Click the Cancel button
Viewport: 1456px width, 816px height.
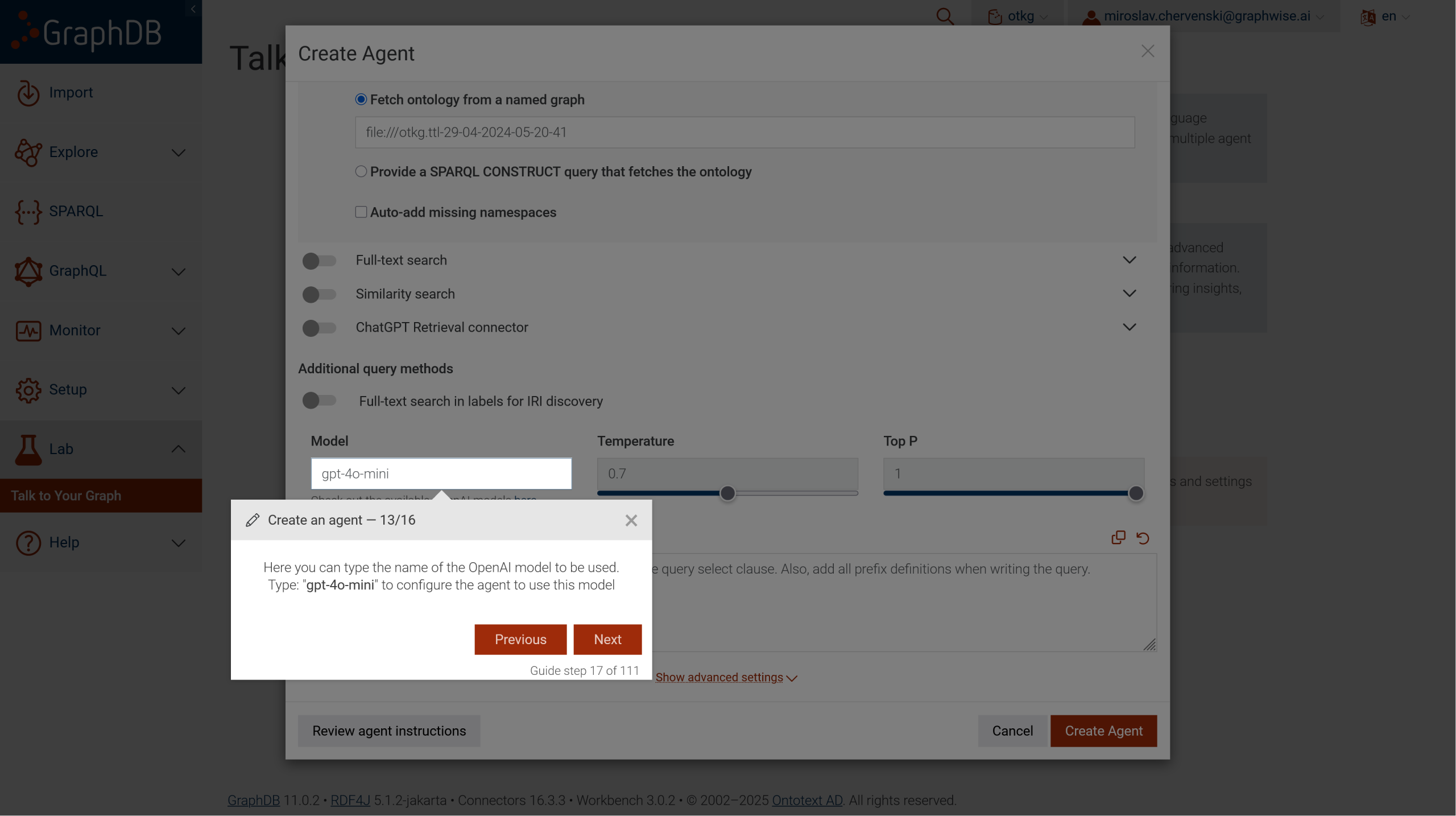(1012, 731)
